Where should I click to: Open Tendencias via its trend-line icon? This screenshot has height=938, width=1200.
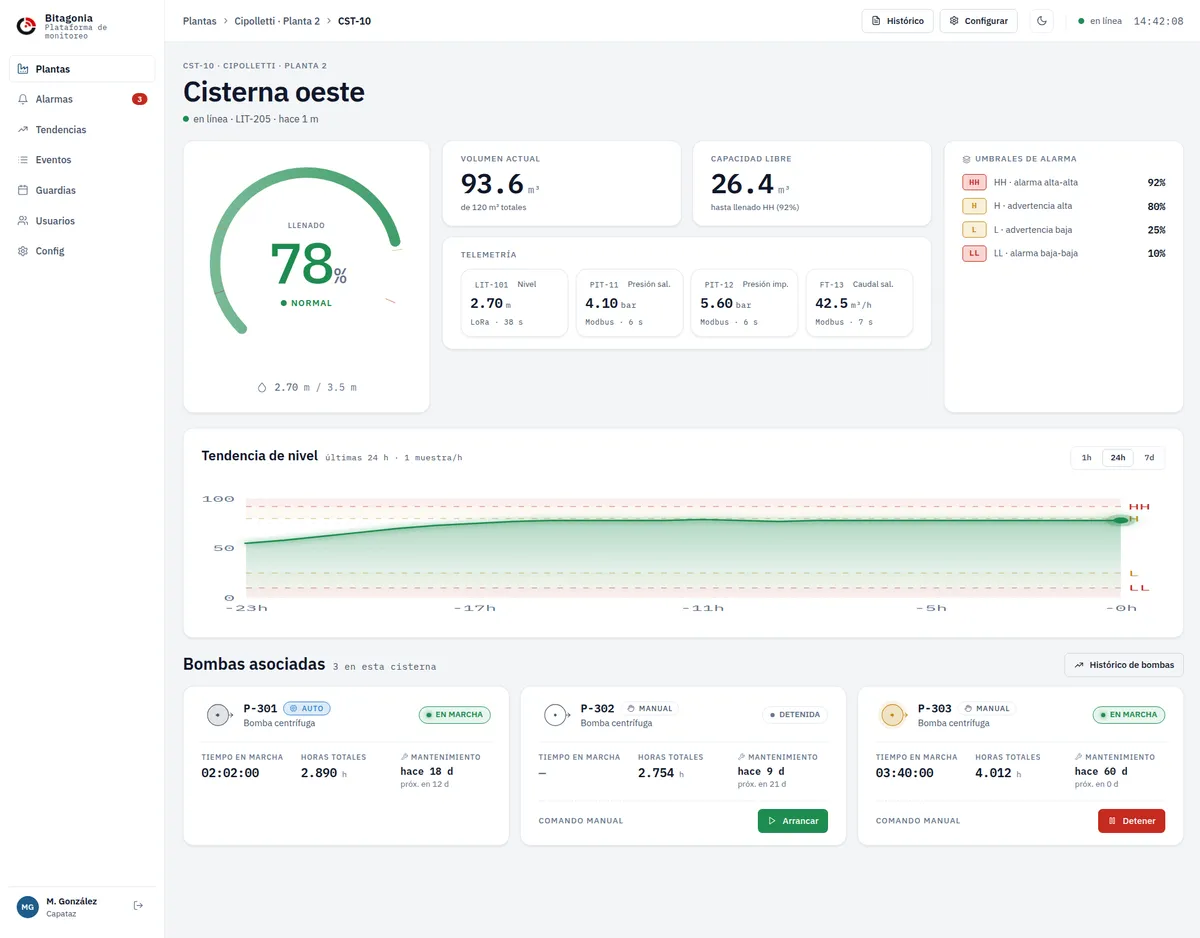coord(23,130)
